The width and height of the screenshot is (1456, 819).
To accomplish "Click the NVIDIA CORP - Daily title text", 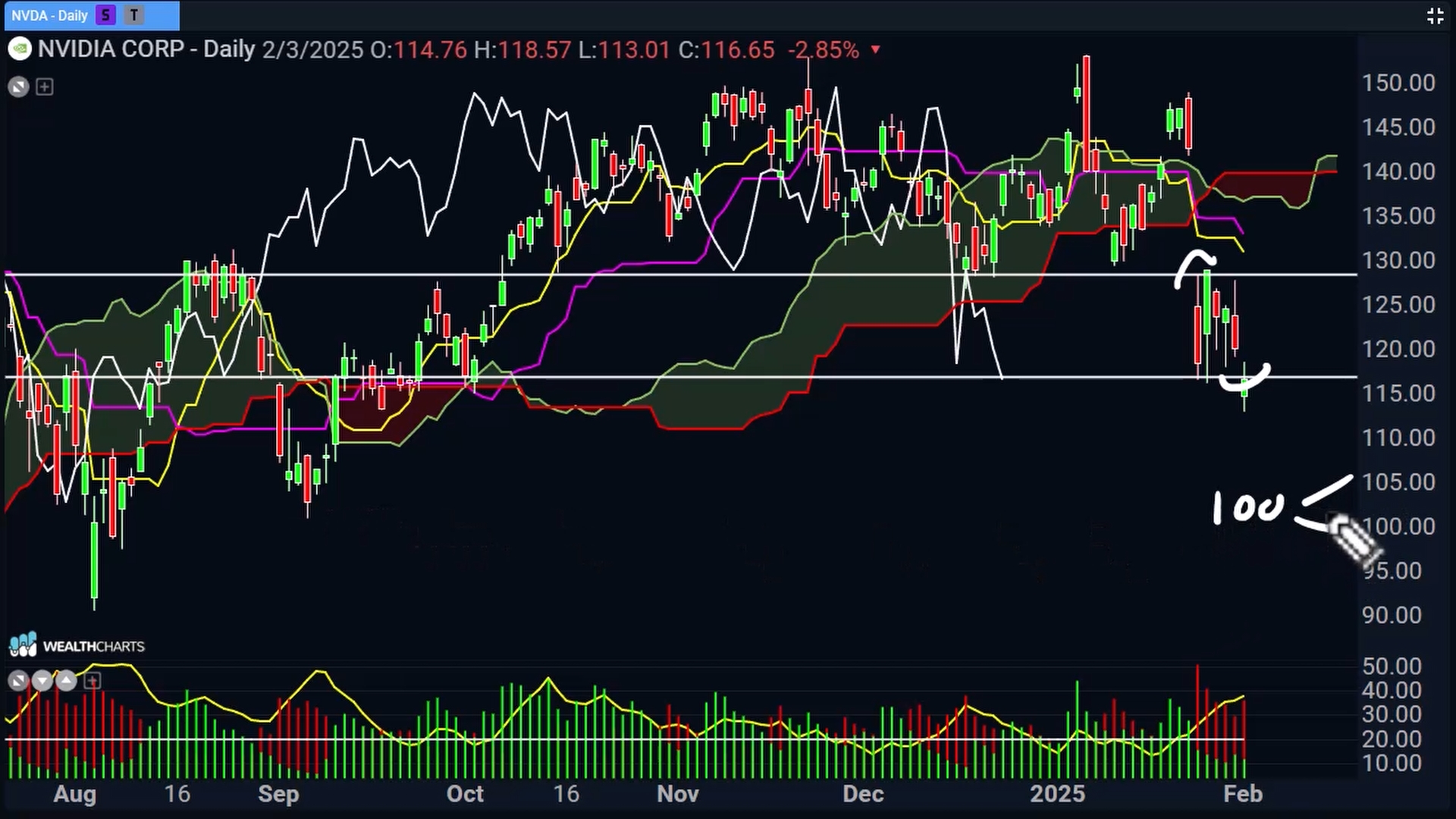I will 146,50.
